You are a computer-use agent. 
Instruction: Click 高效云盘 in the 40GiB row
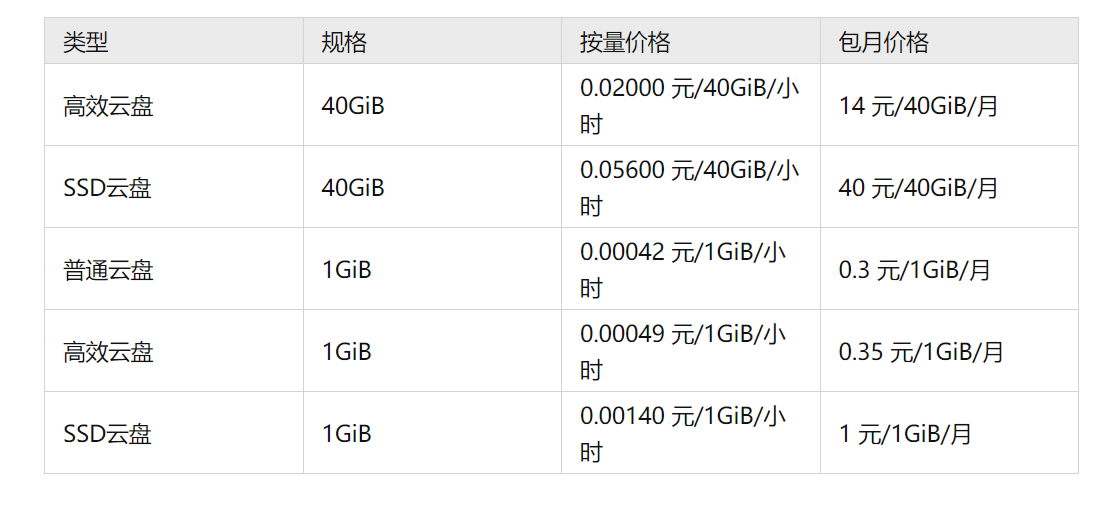pos(108,106)
